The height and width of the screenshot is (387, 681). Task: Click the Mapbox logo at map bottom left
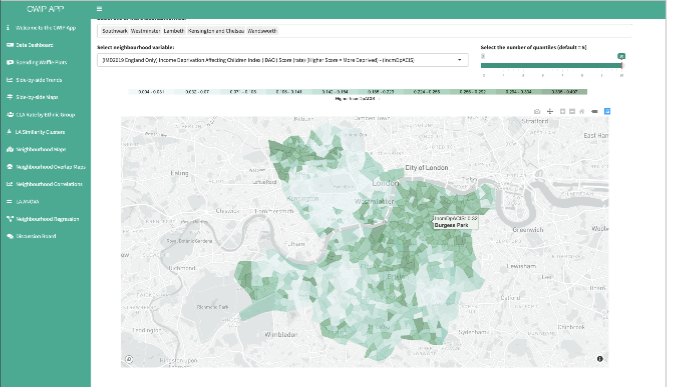[x=129, y=359]
